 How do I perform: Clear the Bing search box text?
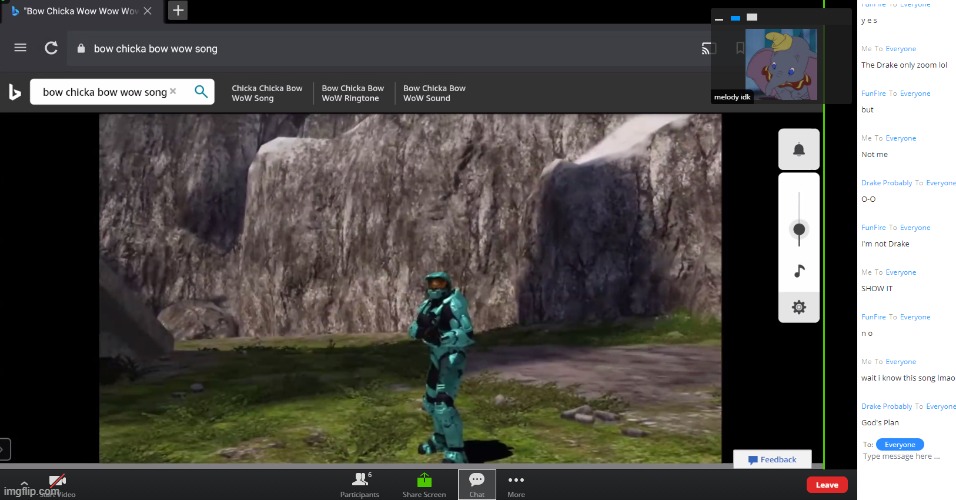(173, 92)
